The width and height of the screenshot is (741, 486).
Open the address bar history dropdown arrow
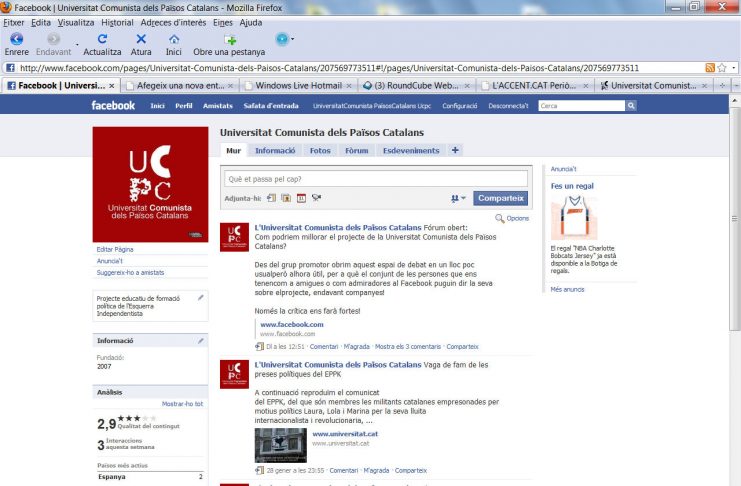[x=733, y=68]
